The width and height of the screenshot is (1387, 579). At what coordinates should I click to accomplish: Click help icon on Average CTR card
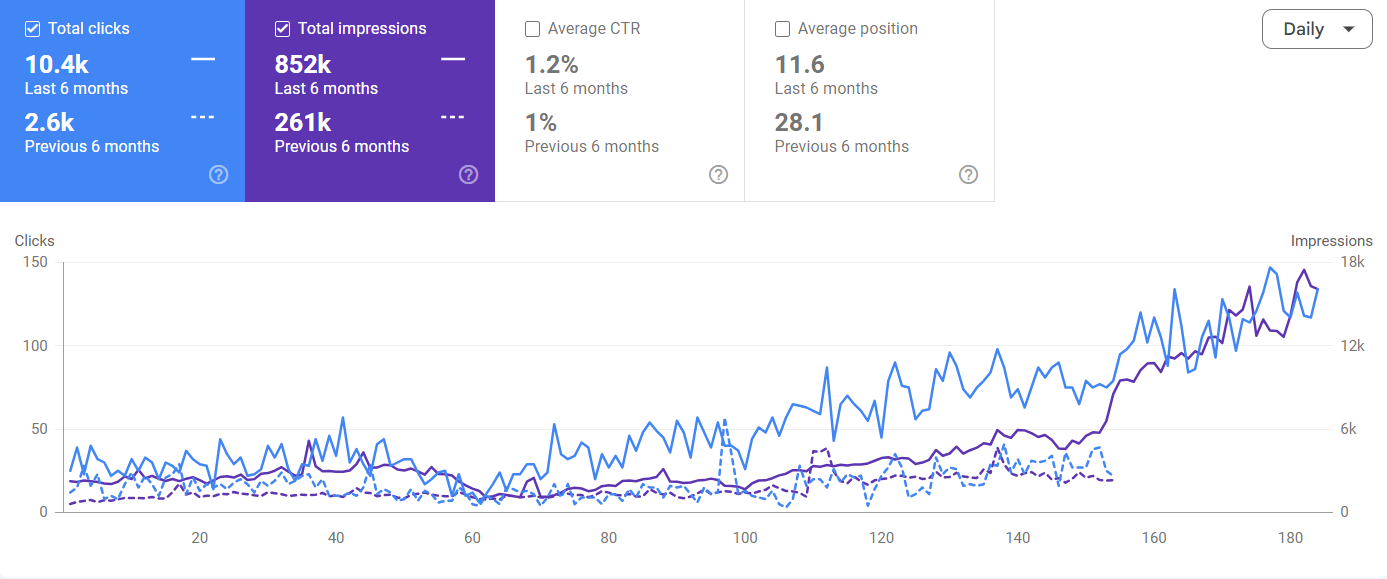coord(718,174)
